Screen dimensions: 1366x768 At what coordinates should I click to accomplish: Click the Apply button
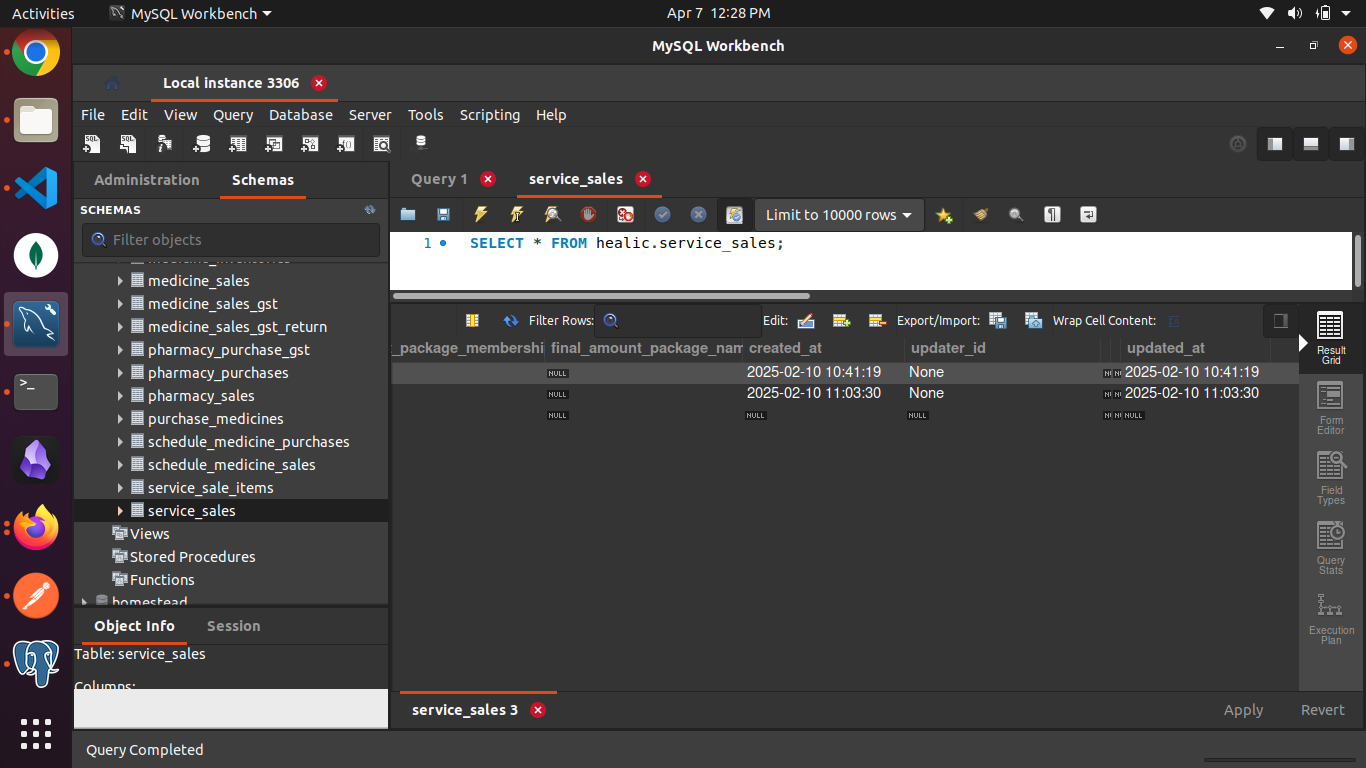click(x=1243, y=710)
